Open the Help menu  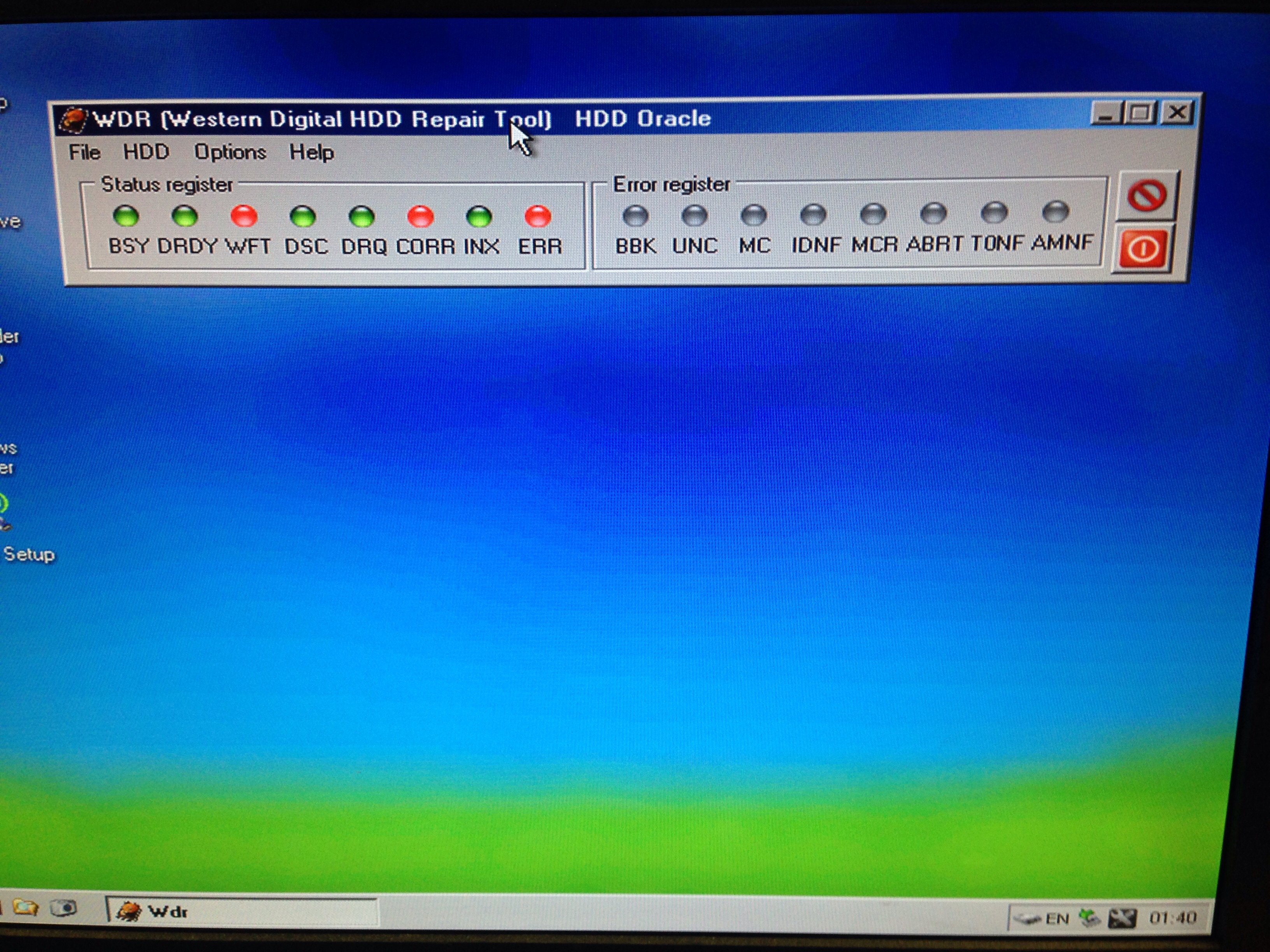point(311,152)
